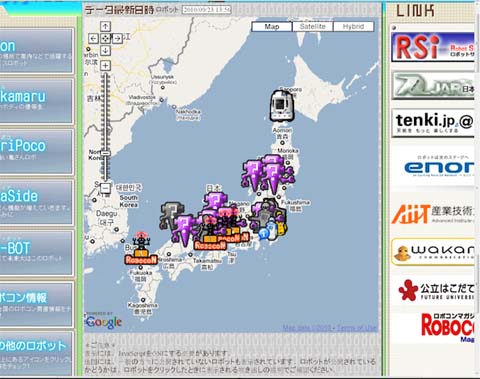The width and height of the screenshot is (480, 379).
Task: Pan the map left with arrow button
Action: (93, 38)
